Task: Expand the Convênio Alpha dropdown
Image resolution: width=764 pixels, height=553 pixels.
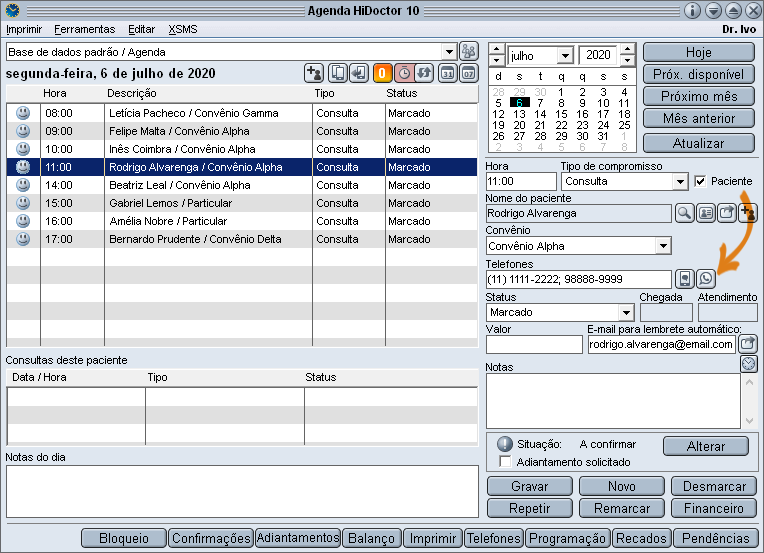Action: (663, 246)
